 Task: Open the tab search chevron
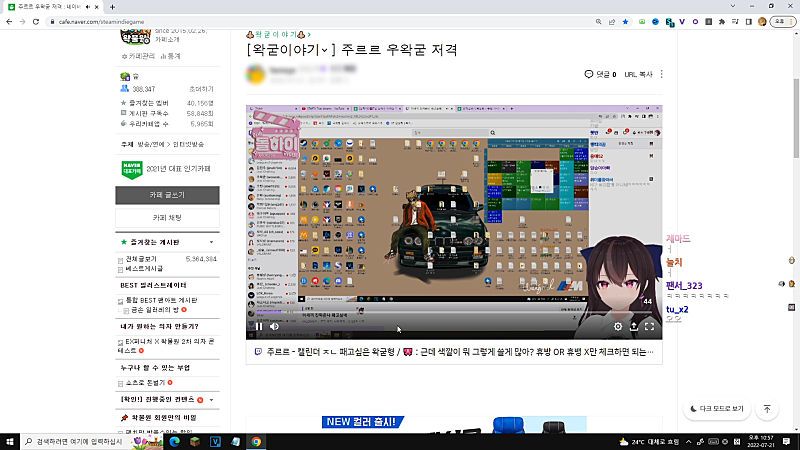point(733,7)
